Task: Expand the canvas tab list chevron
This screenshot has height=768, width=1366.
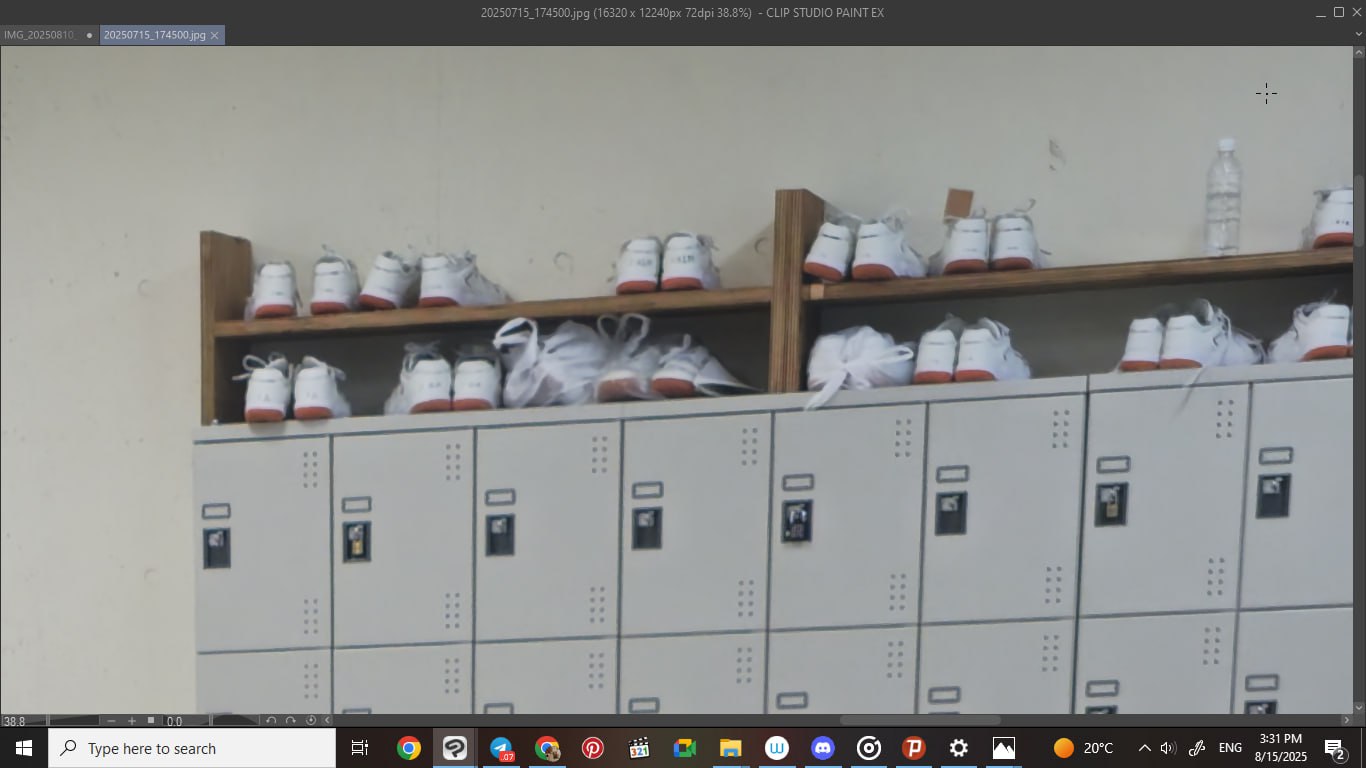Action: [x=1357, y=34]
